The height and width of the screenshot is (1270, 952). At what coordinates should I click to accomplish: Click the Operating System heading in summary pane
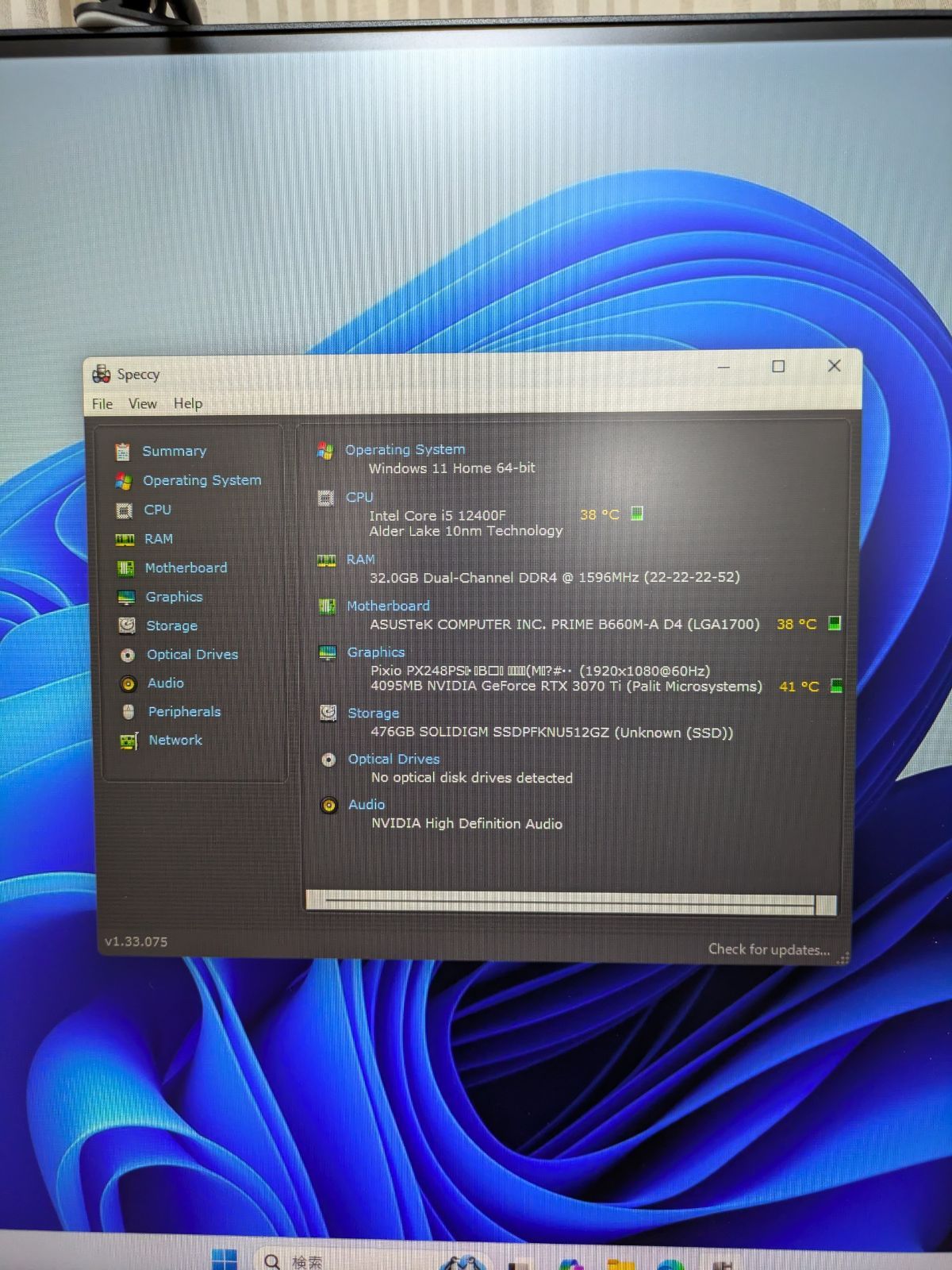tap(405, 449)
